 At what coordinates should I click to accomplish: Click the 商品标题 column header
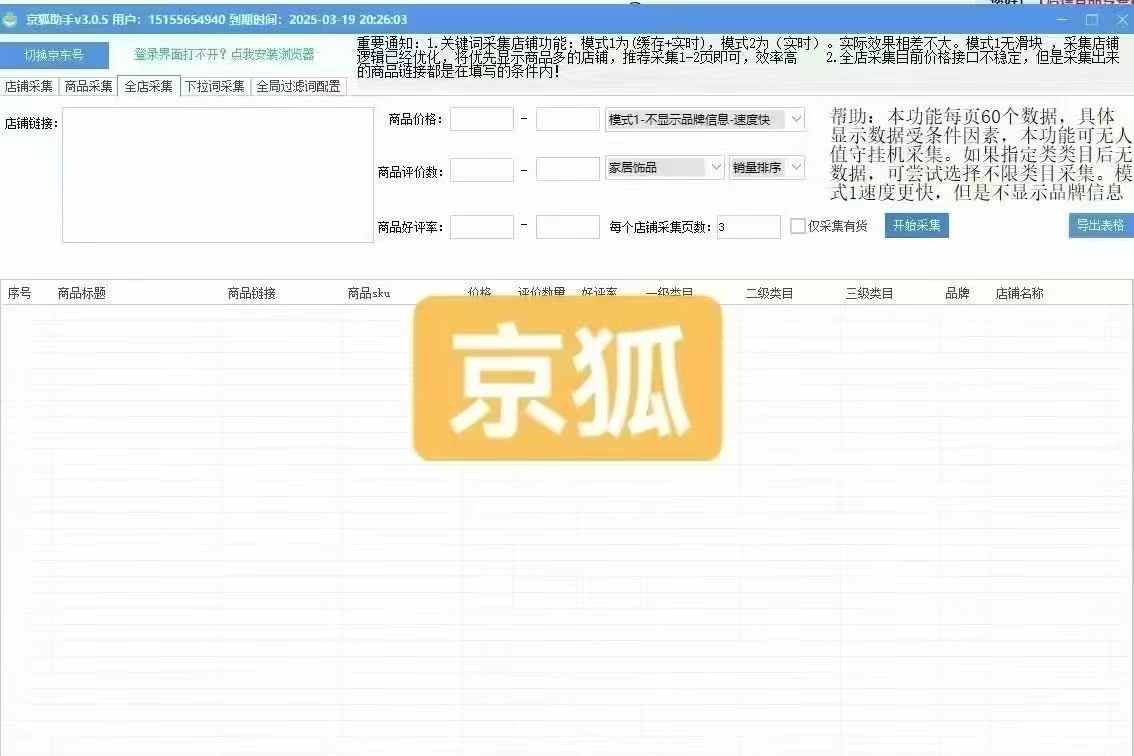[82, 293]
